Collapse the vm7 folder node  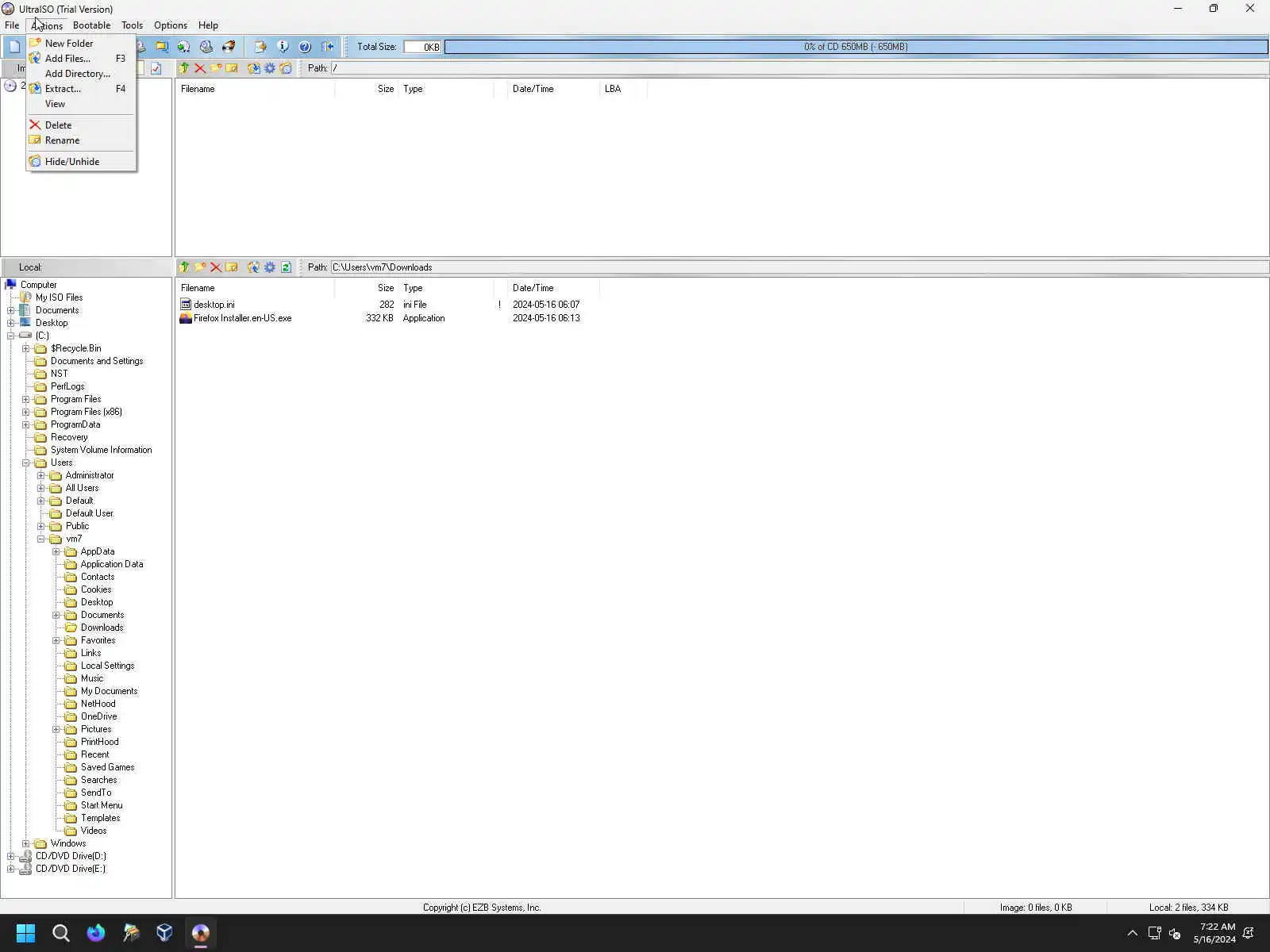click(41, 539)
